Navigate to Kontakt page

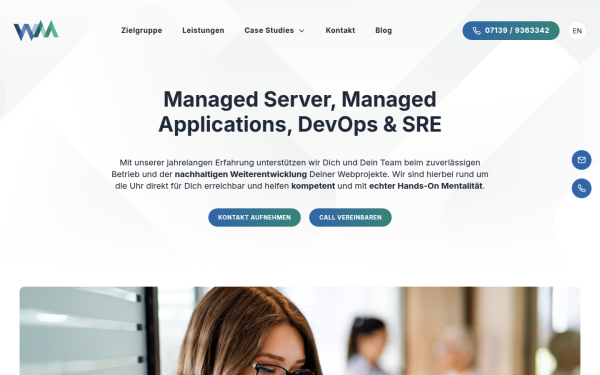(340, 30)
